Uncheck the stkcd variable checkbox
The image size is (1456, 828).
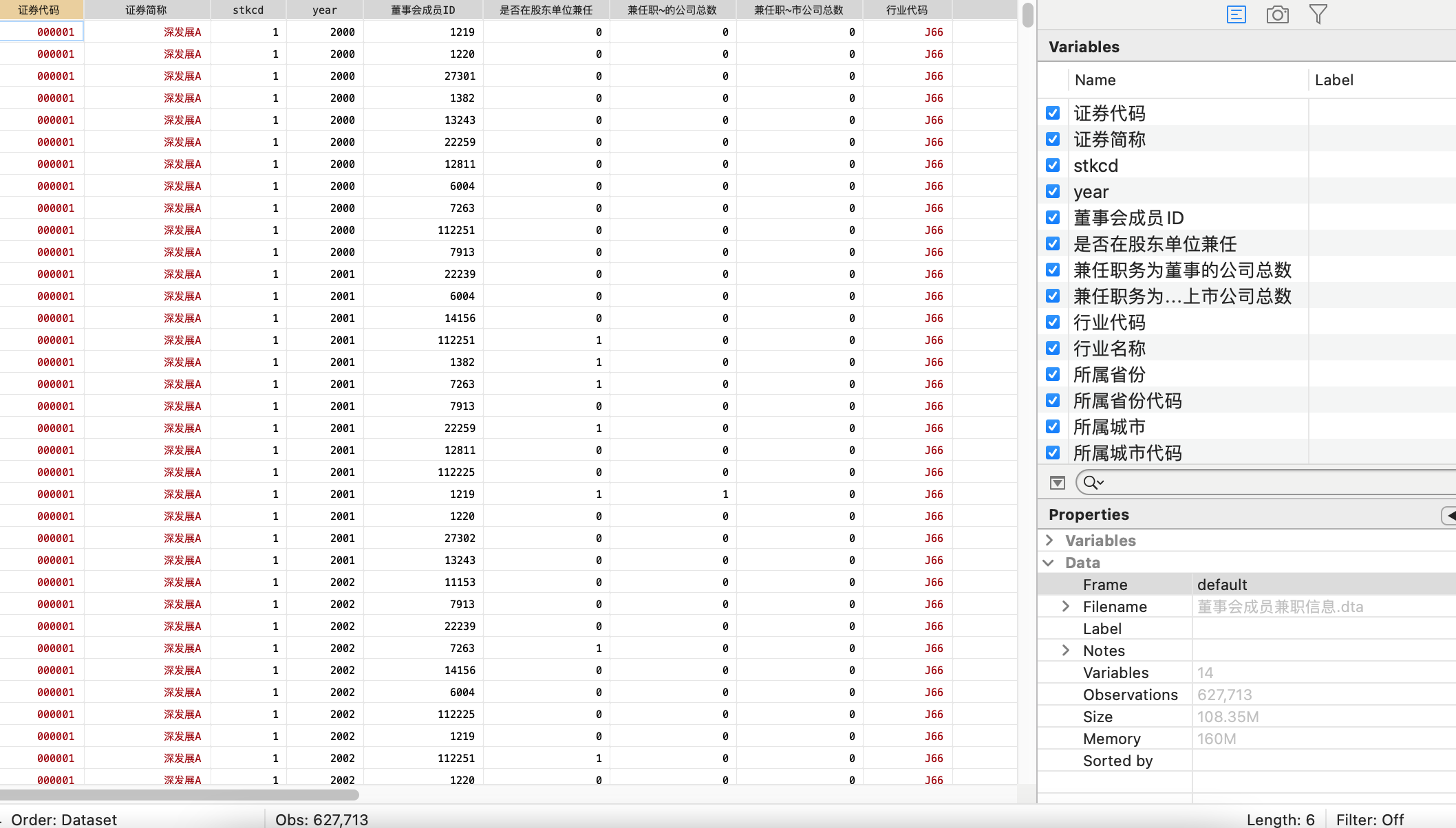coord(1053,165)
